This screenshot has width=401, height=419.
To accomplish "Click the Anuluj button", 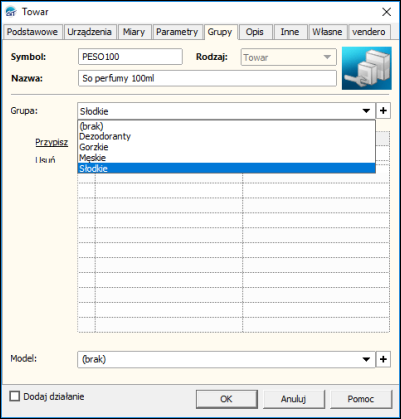I will 294,399.
